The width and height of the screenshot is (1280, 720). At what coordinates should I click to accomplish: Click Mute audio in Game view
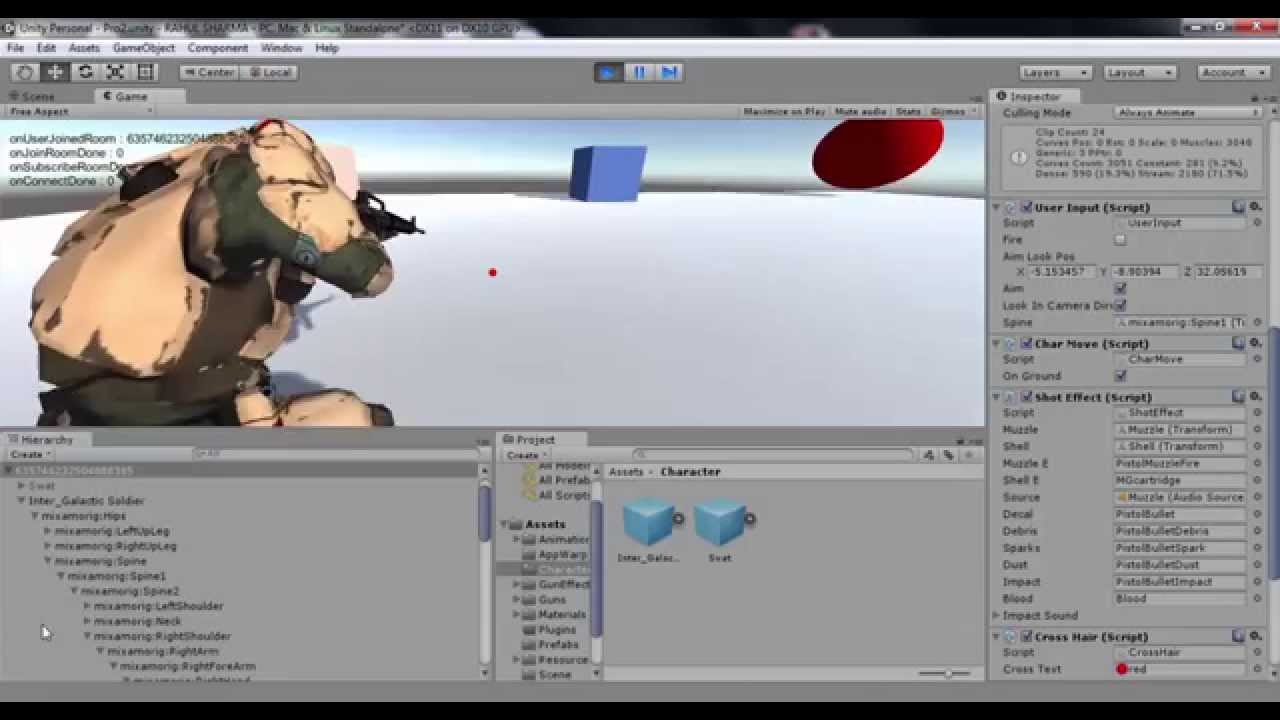coord(860,111)
